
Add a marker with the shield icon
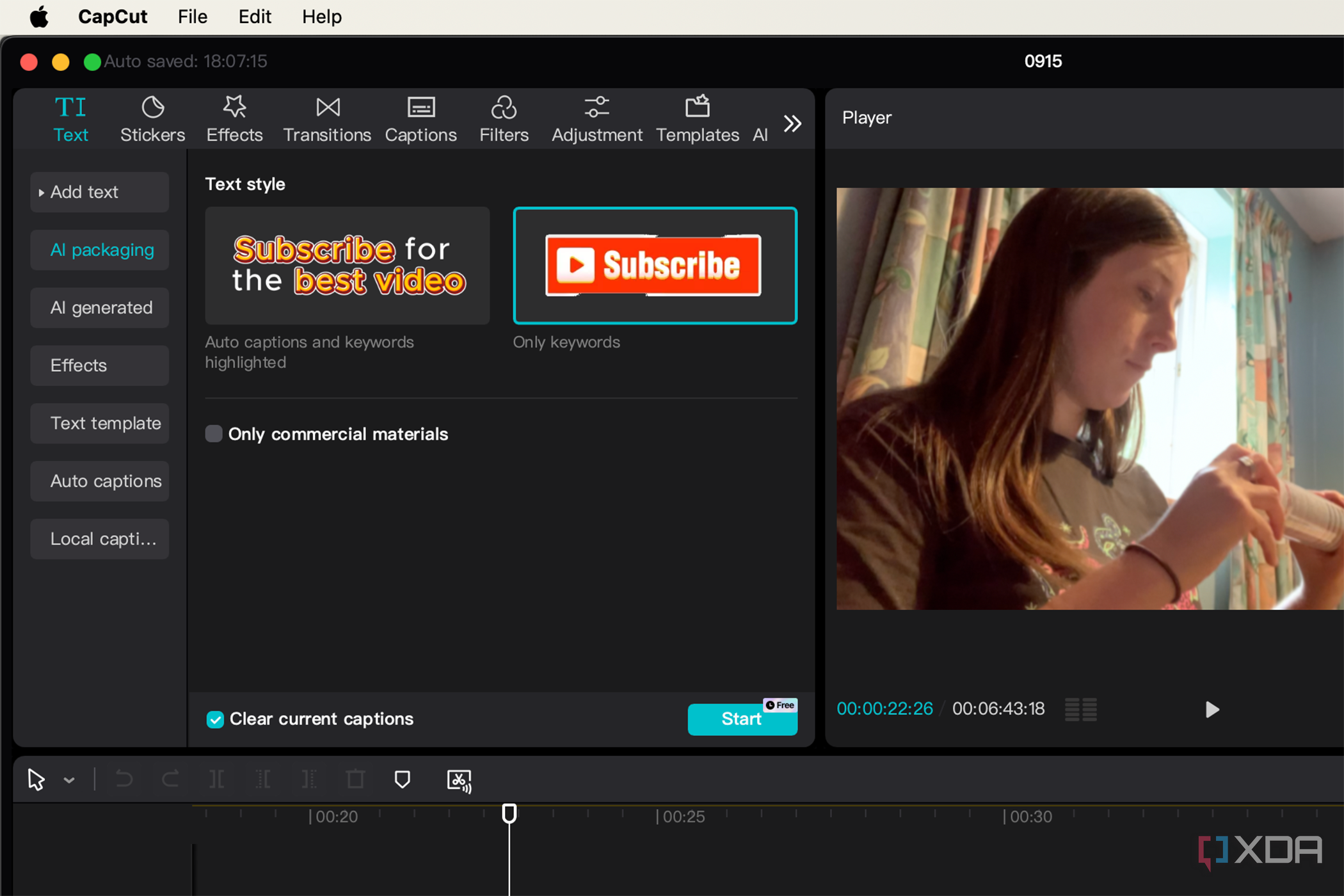[x=402, y=779]
